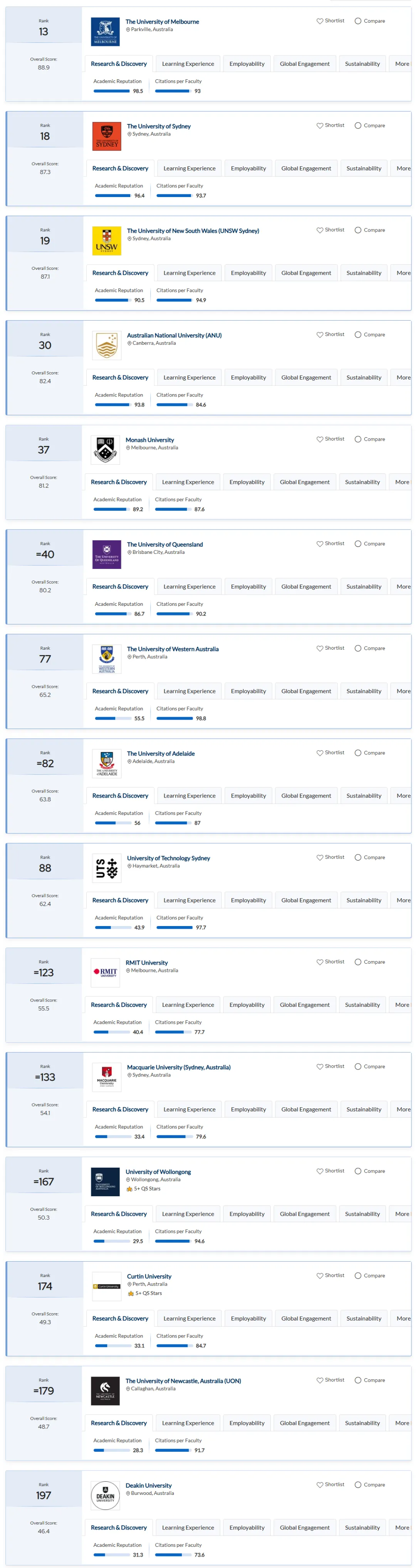Toggle Compare for University of Adelaide

pos(357,753)
